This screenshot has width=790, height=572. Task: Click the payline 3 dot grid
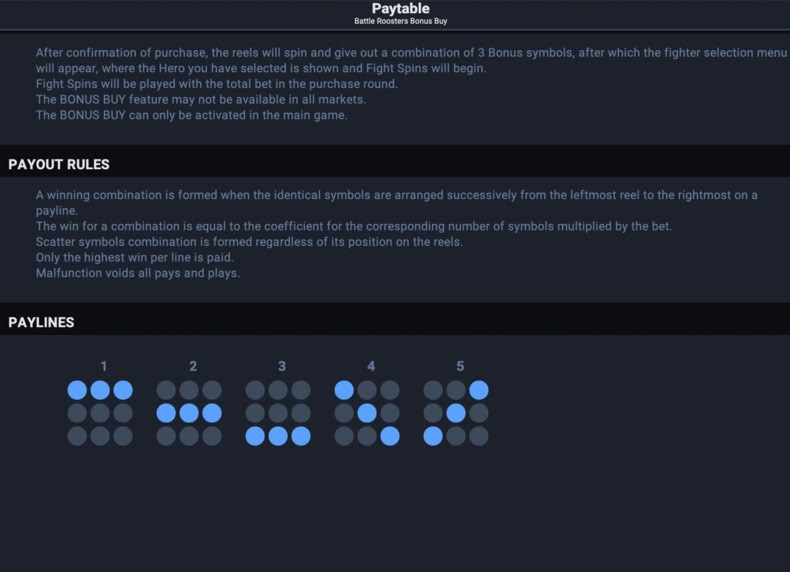pos(278,413)
